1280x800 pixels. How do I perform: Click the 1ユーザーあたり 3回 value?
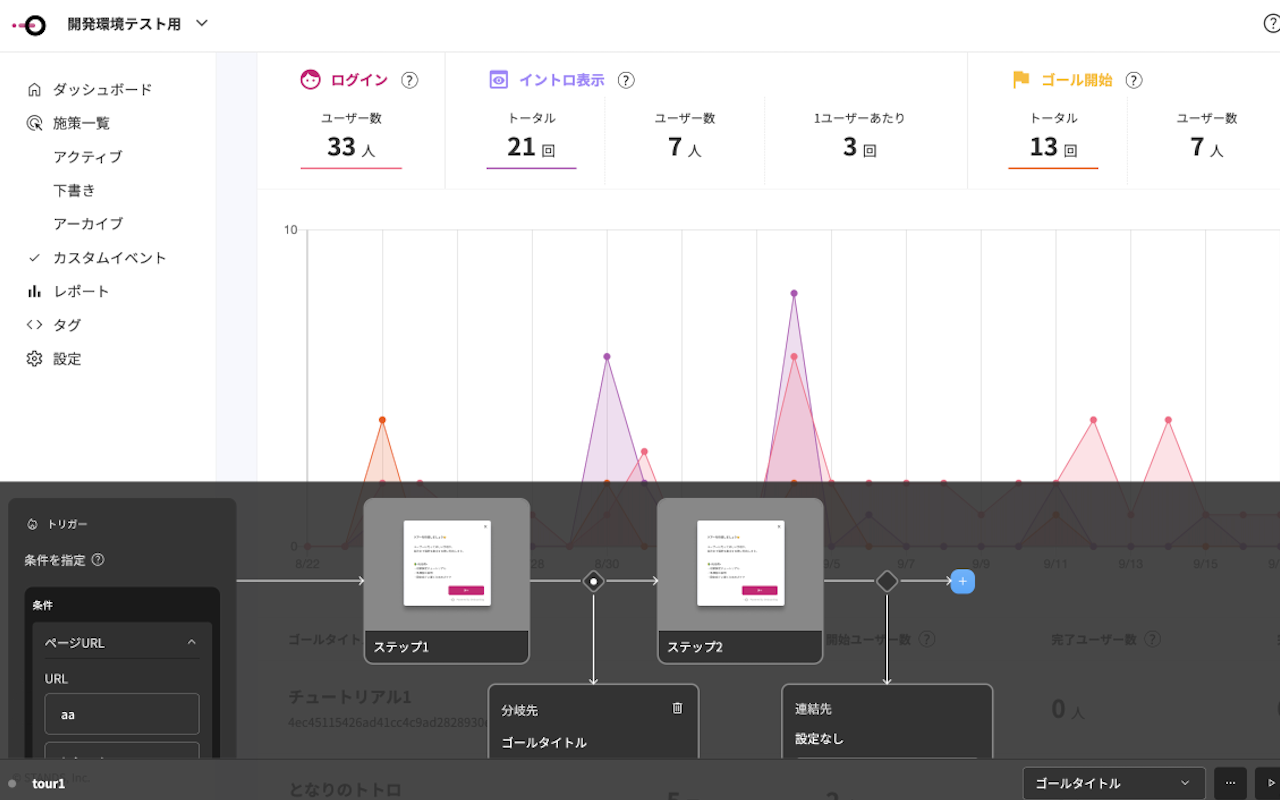coord(859,147)
